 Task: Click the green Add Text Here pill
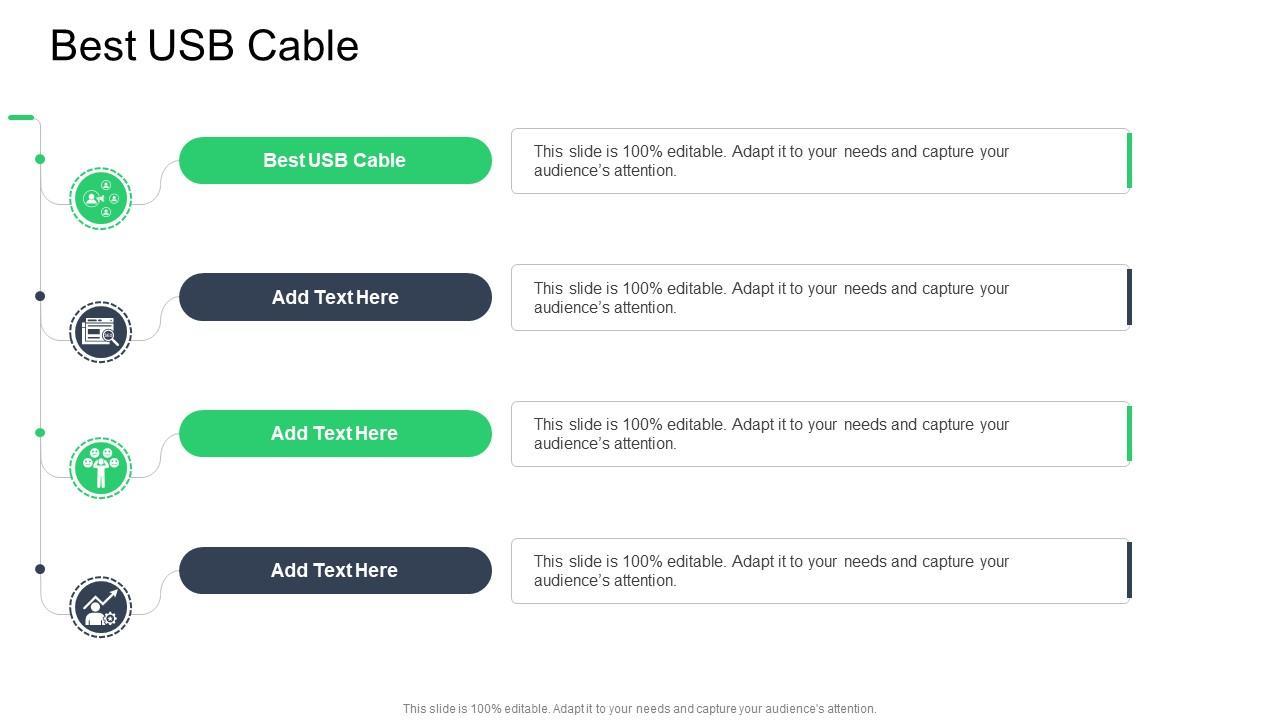[x=335, y=434]
